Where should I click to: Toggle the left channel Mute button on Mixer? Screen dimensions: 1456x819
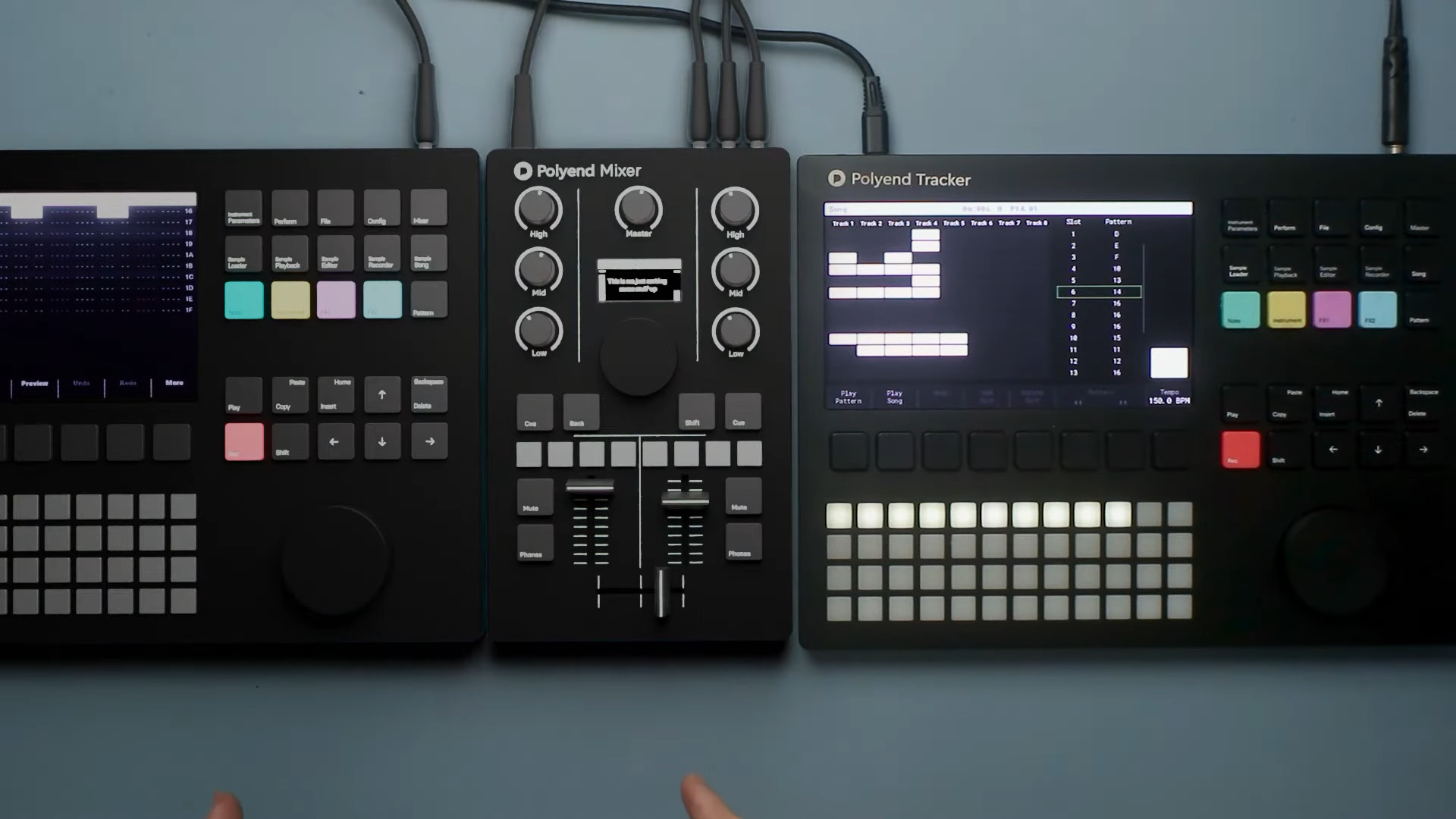535,496
